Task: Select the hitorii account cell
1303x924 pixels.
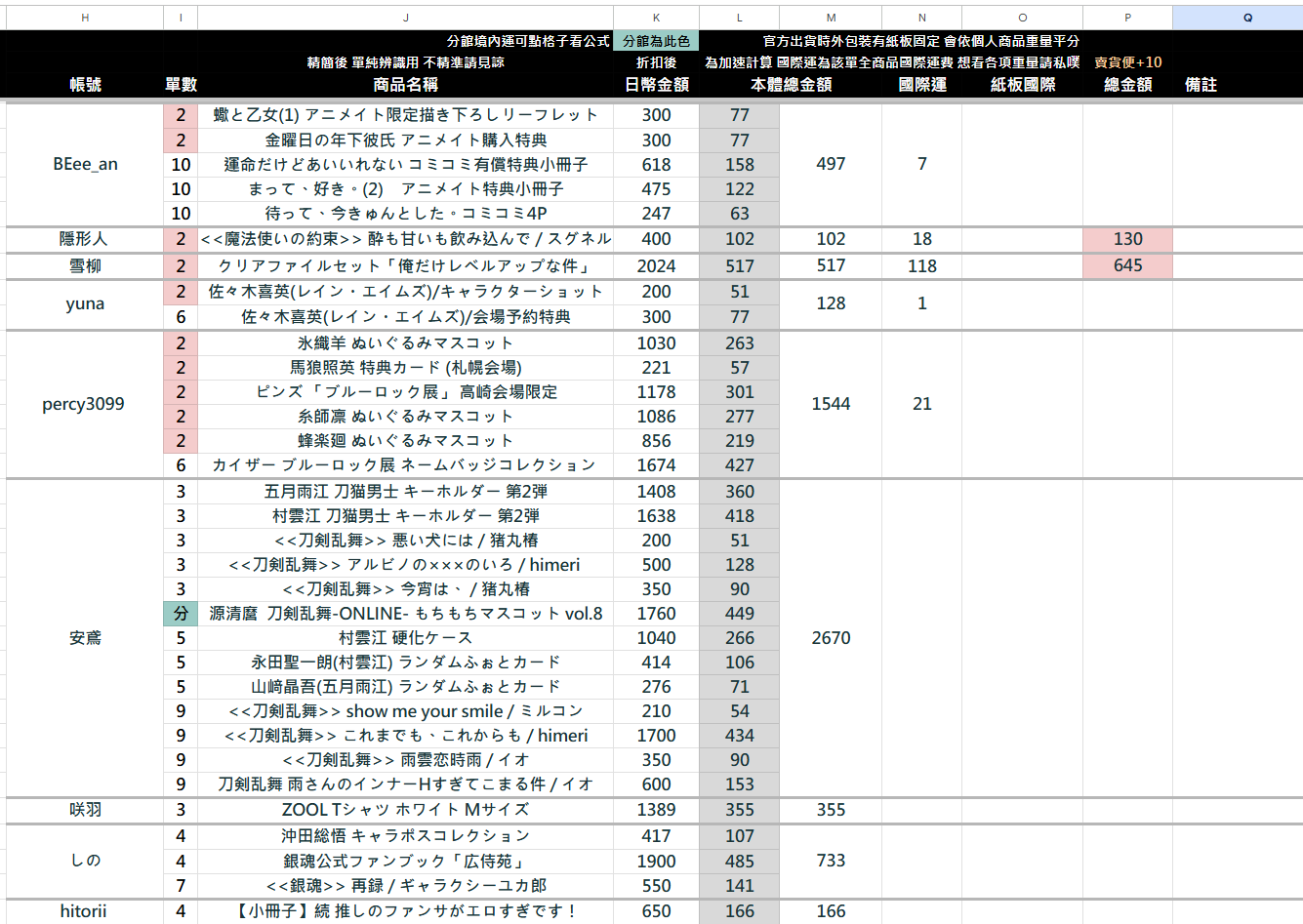Action: pyautogui.click(x=85, y=911)
